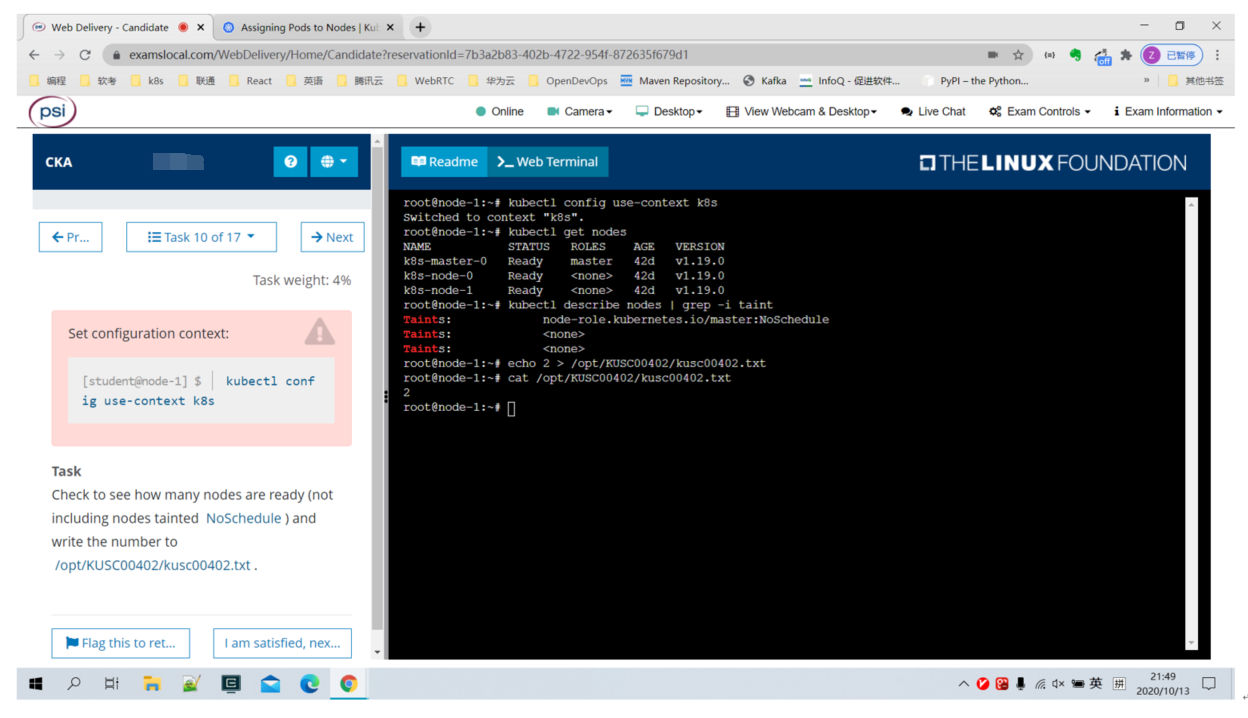
Task: Close the Assigning Pods to Nodes tab
Action: tap(390, 27)
